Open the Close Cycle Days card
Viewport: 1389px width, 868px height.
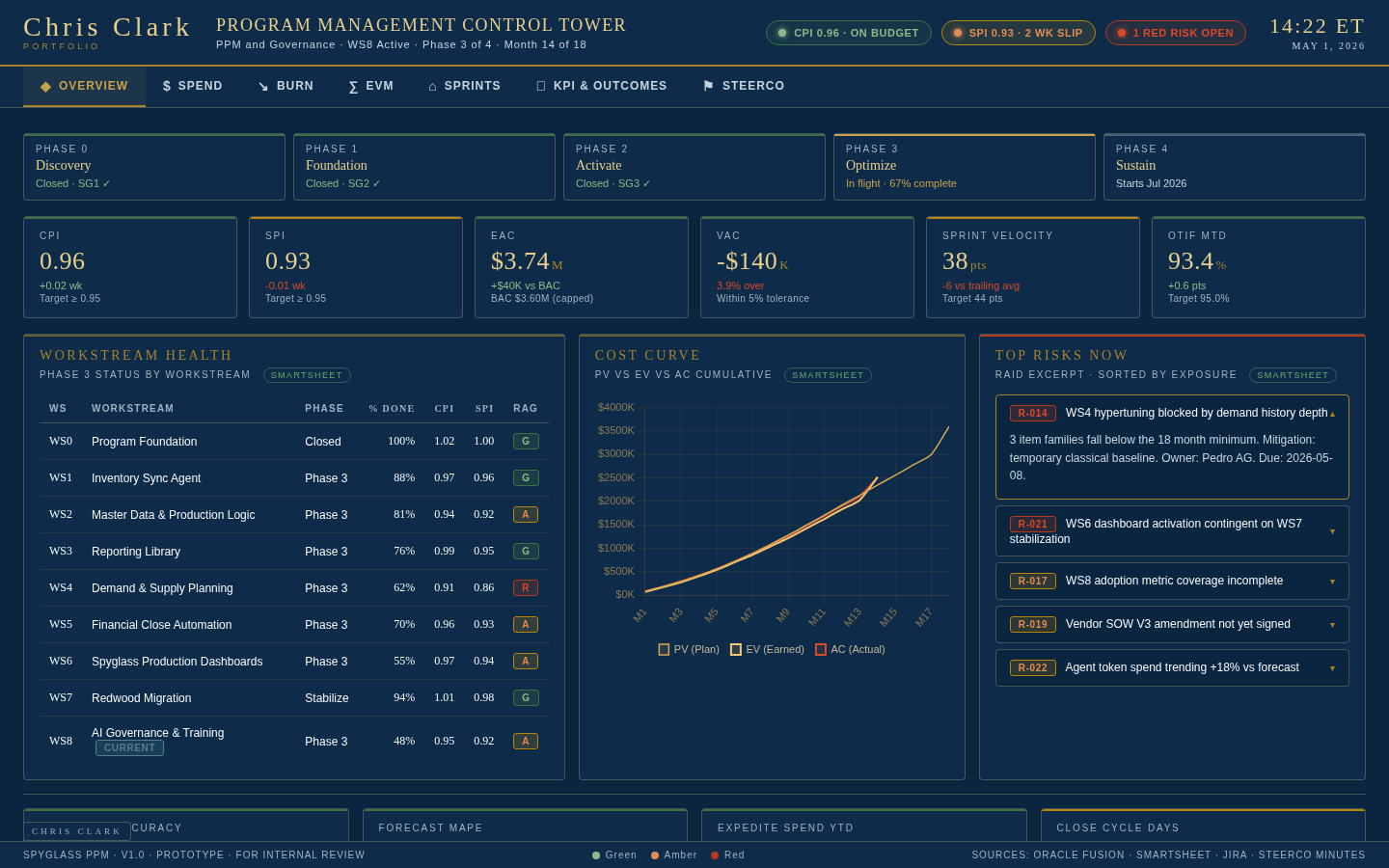point(1203,826)
